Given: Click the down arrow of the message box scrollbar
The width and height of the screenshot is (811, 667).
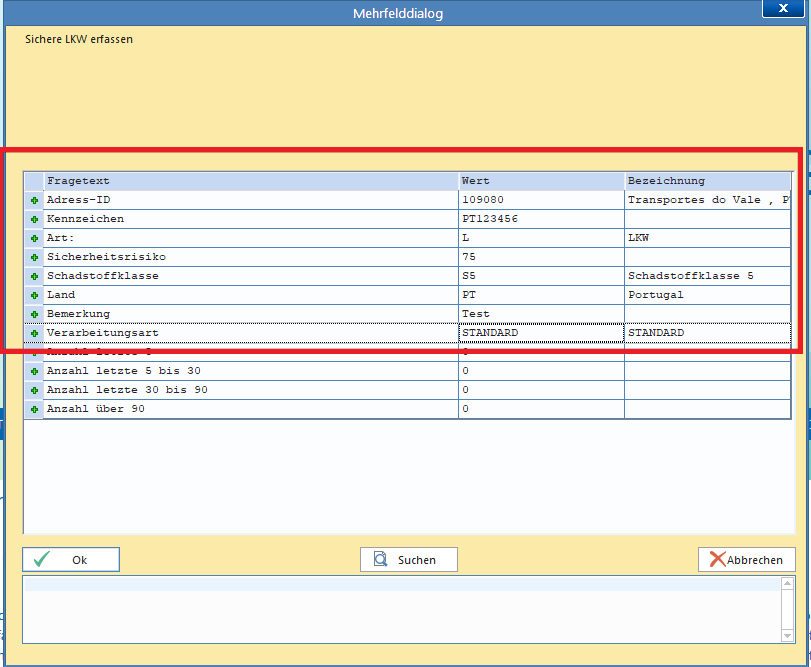Looking at the screenshot, I should (x=787, y=635).
